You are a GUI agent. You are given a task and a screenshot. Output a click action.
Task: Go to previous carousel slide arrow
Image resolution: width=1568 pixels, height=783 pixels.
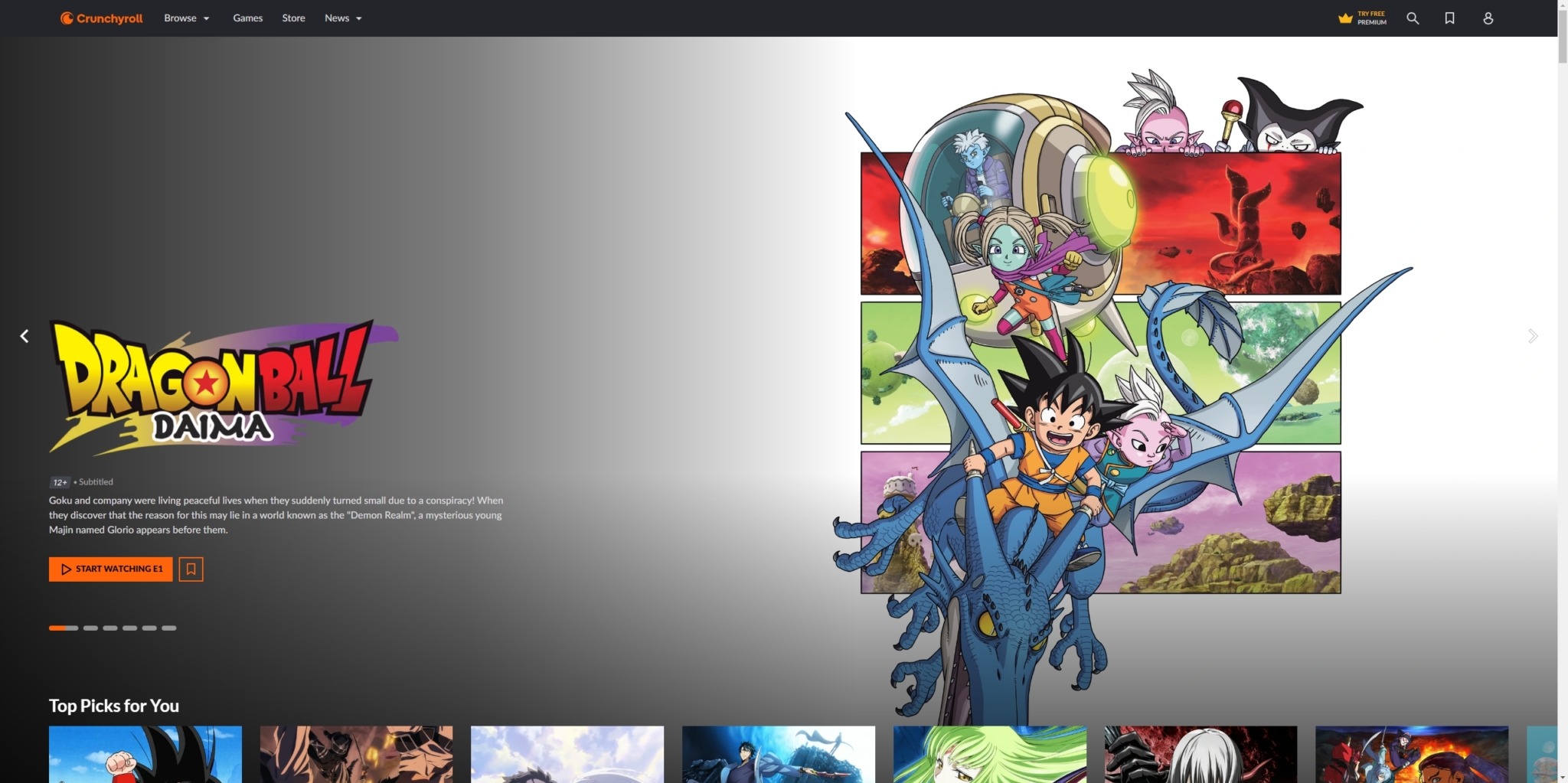point(24,336)
